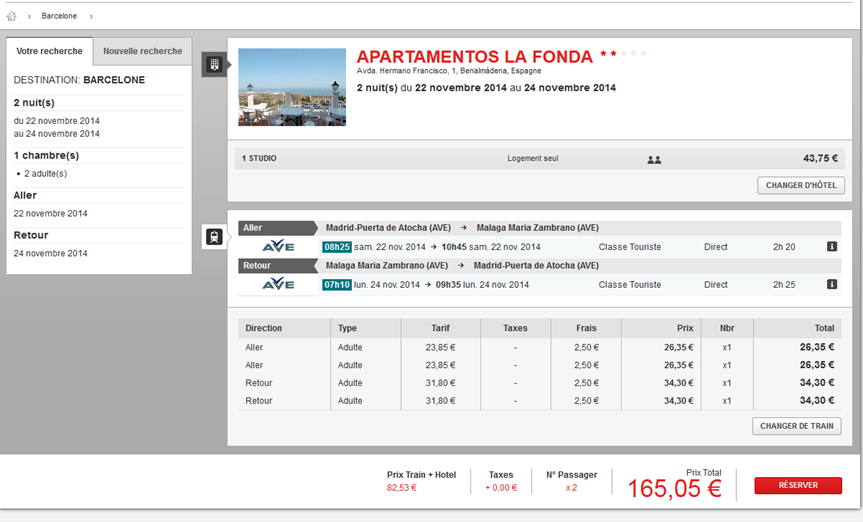
Task: Click the Apartamentos La Fonda title
Action: point(475,56)
